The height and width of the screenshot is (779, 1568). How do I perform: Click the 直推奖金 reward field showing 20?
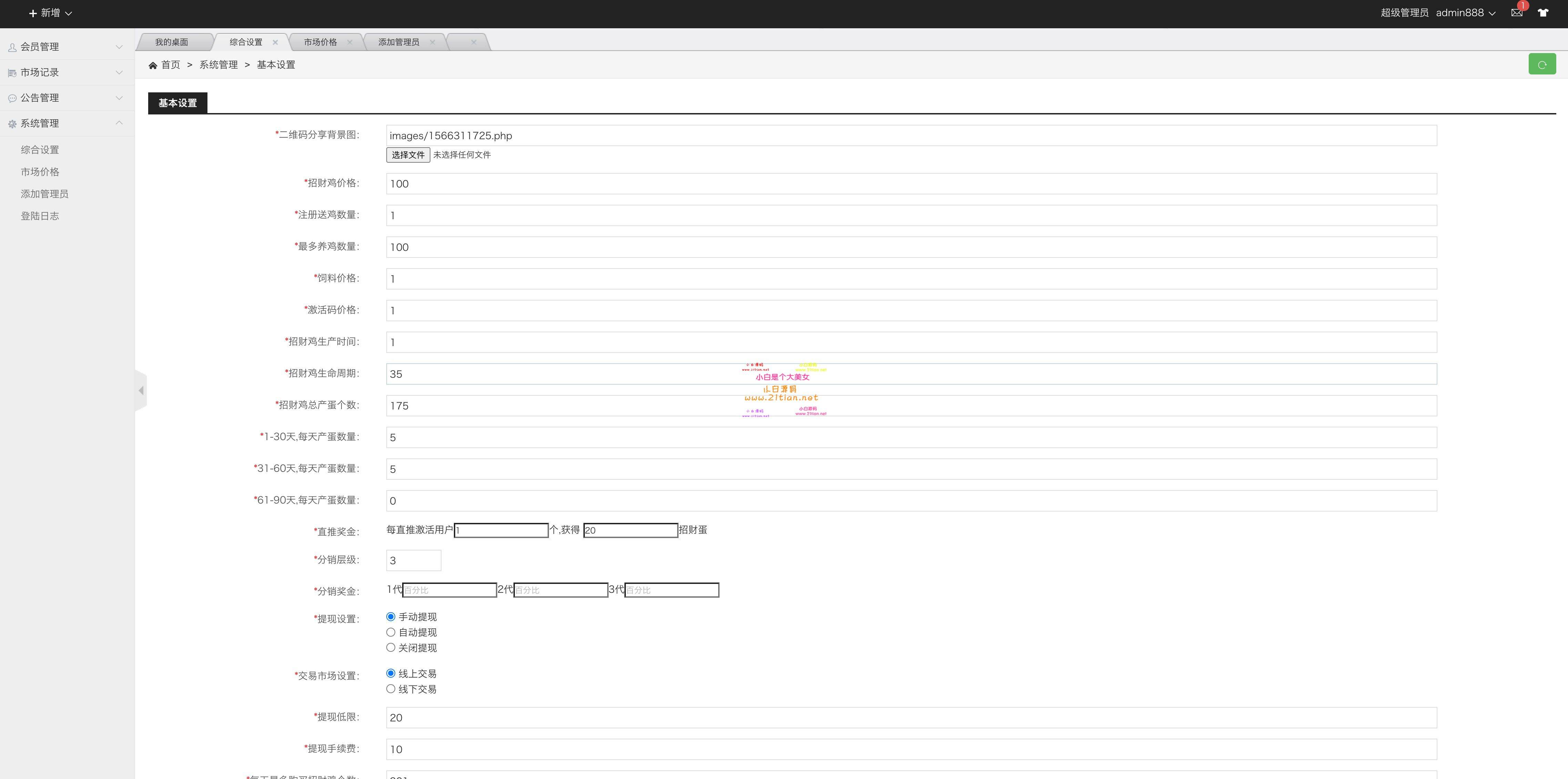(631, 530)
